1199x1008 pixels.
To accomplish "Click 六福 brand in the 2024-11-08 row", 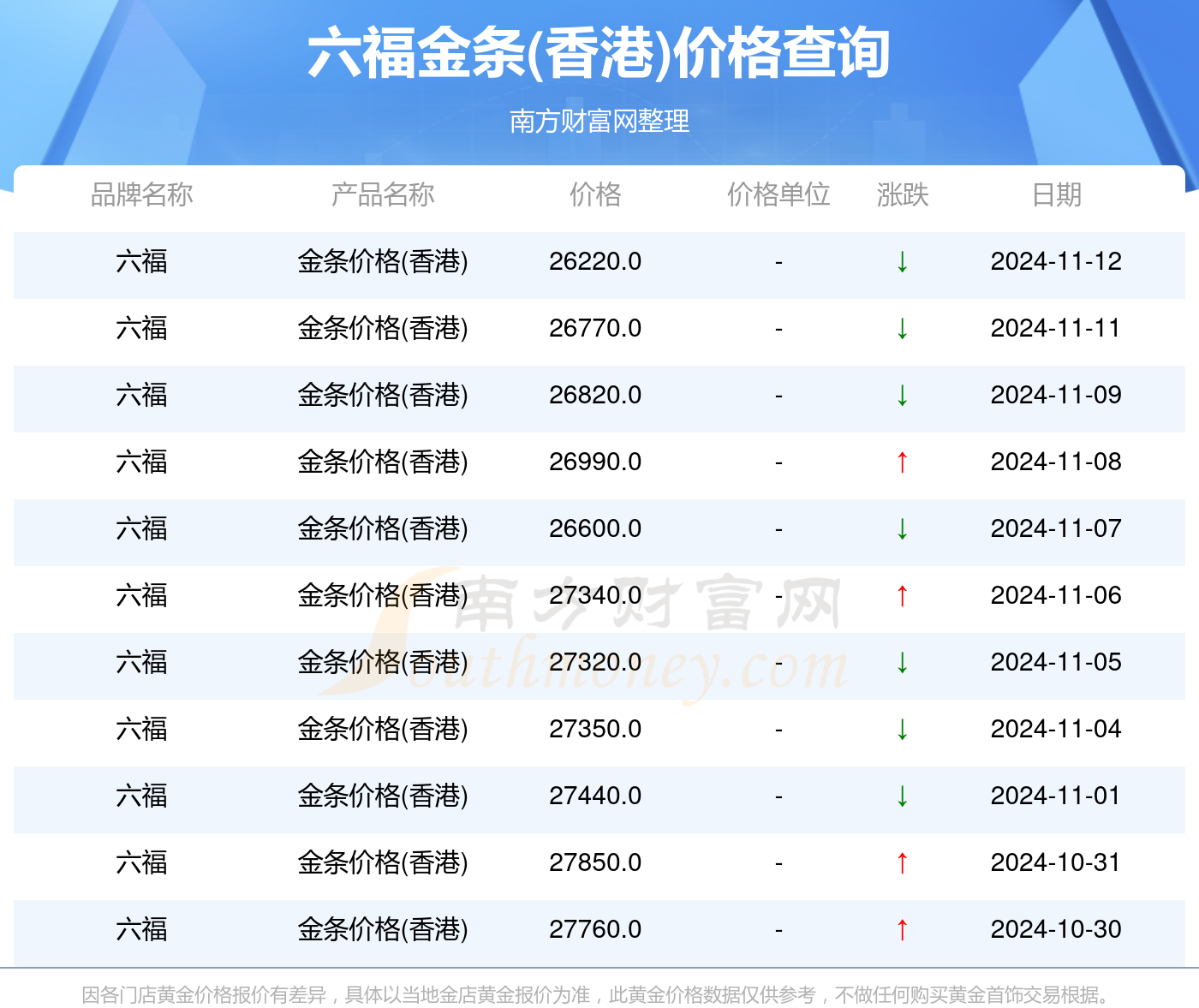I will coord(141,462).
